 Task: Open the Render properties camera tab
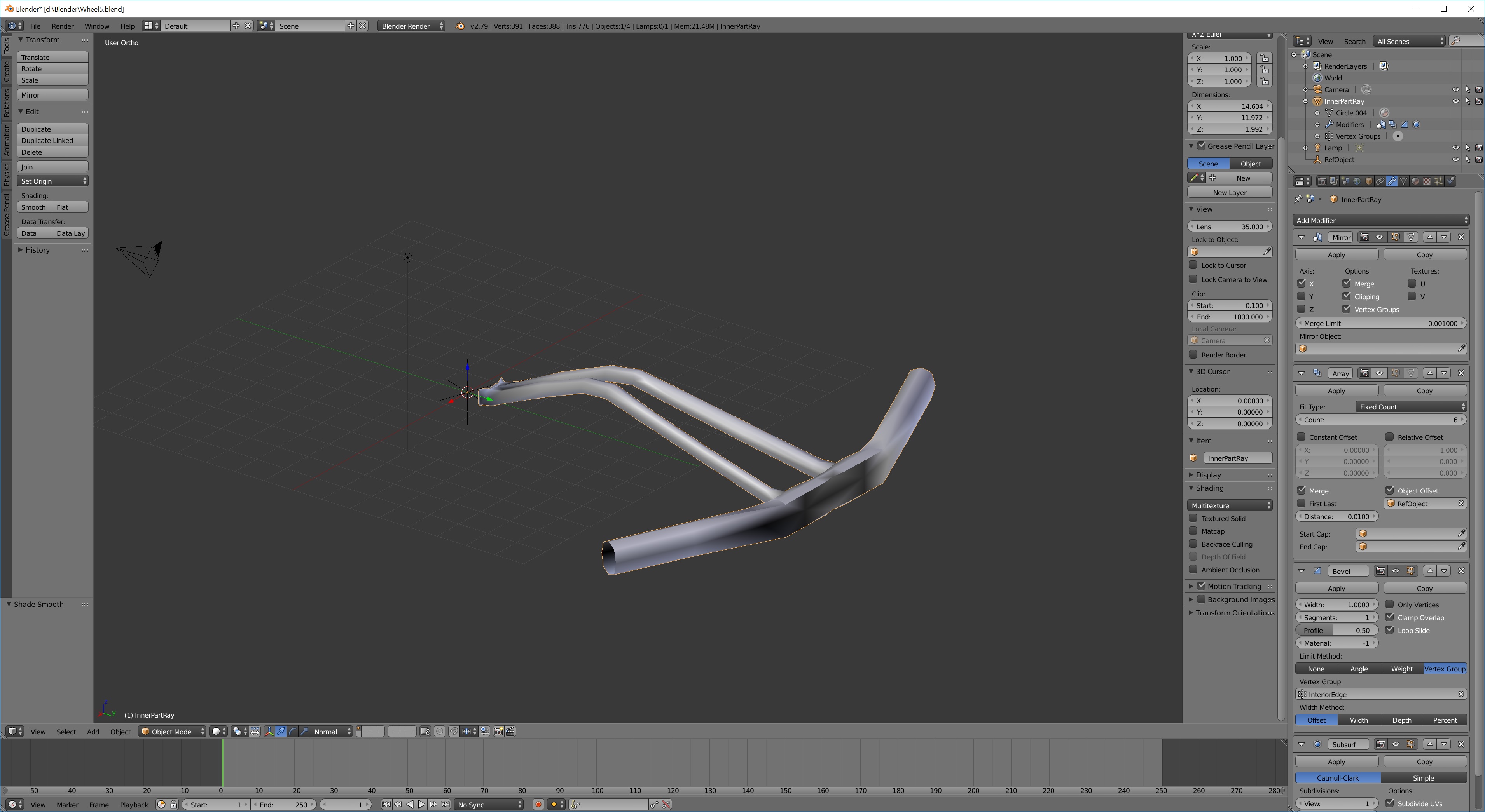[1321, 181]
